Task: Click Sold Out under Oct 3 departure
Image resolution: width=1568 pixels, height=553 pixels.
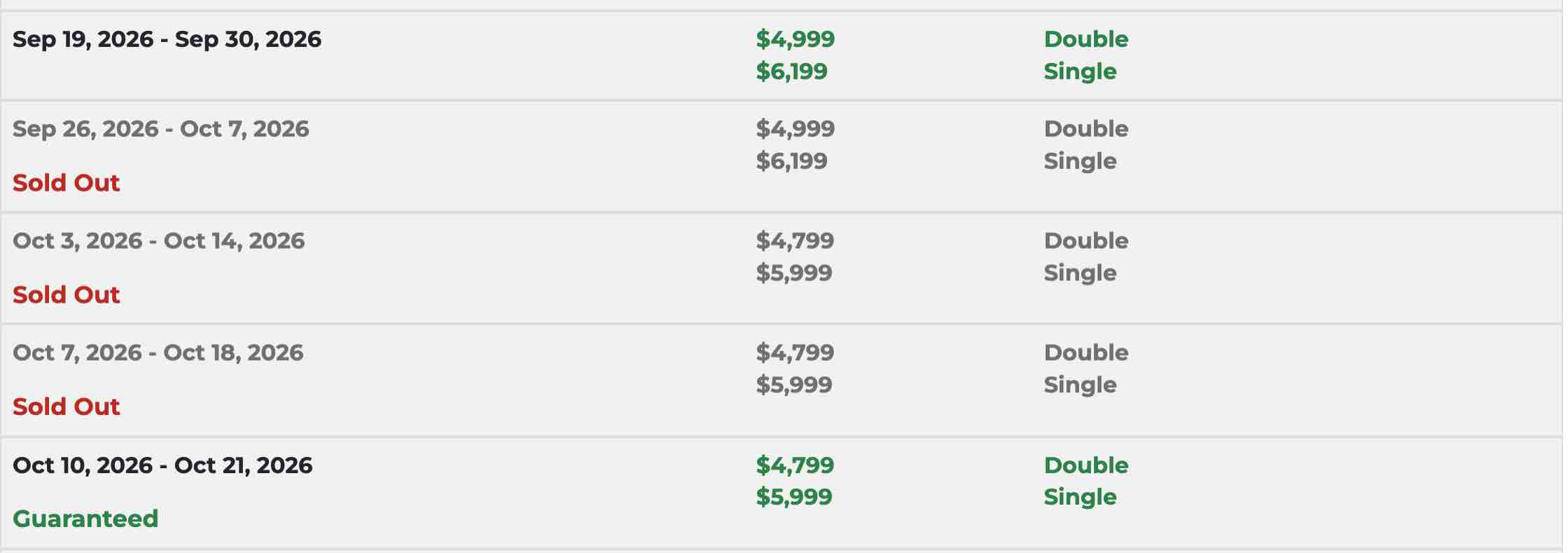Action: click(67, 295)
